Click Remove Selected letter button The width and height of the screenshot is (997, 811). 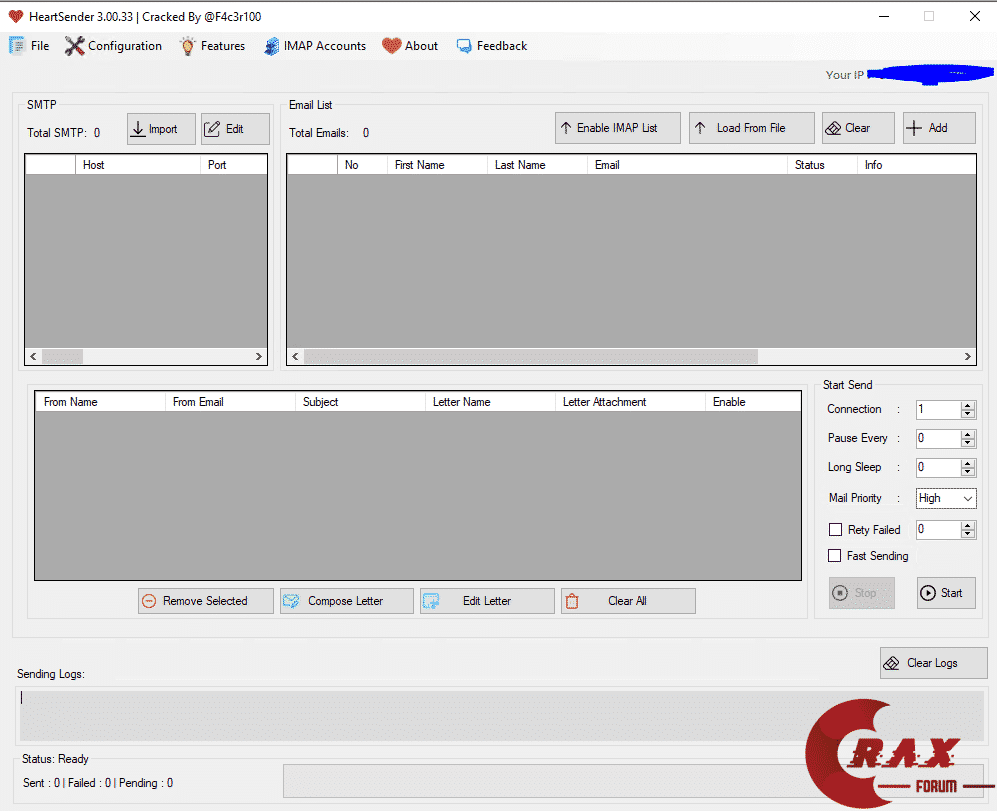click(205, 601)
